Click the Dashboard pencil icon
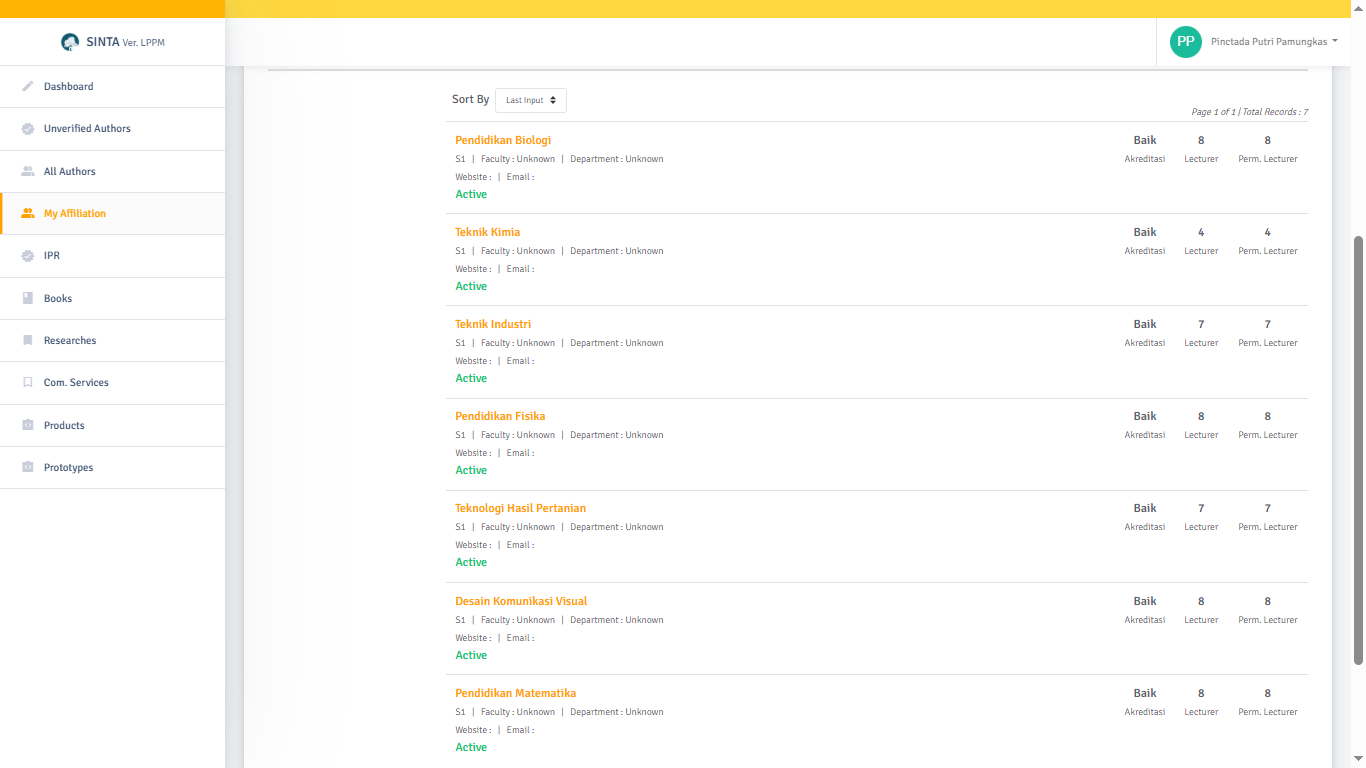The image size is (1366, 768). (28, 87)
